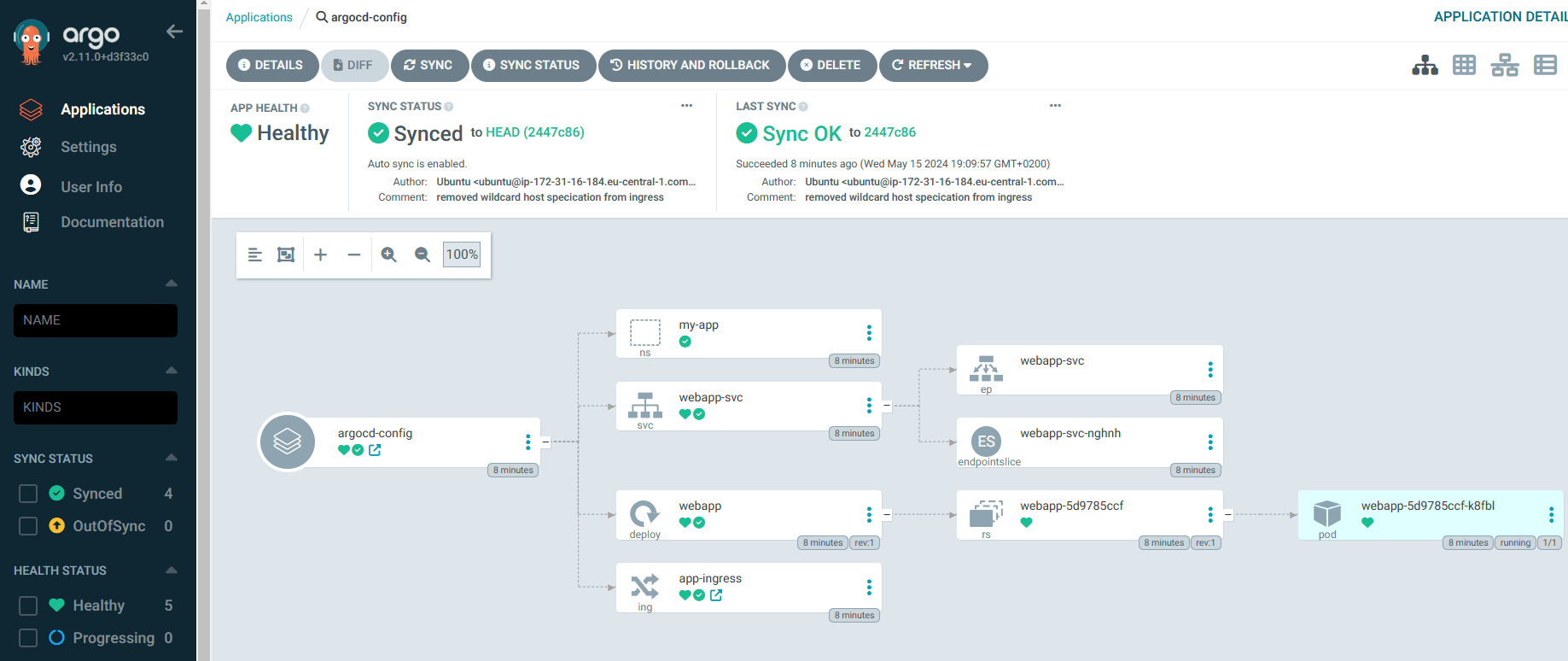Click the Name filter input field

[x=96, y=320]
